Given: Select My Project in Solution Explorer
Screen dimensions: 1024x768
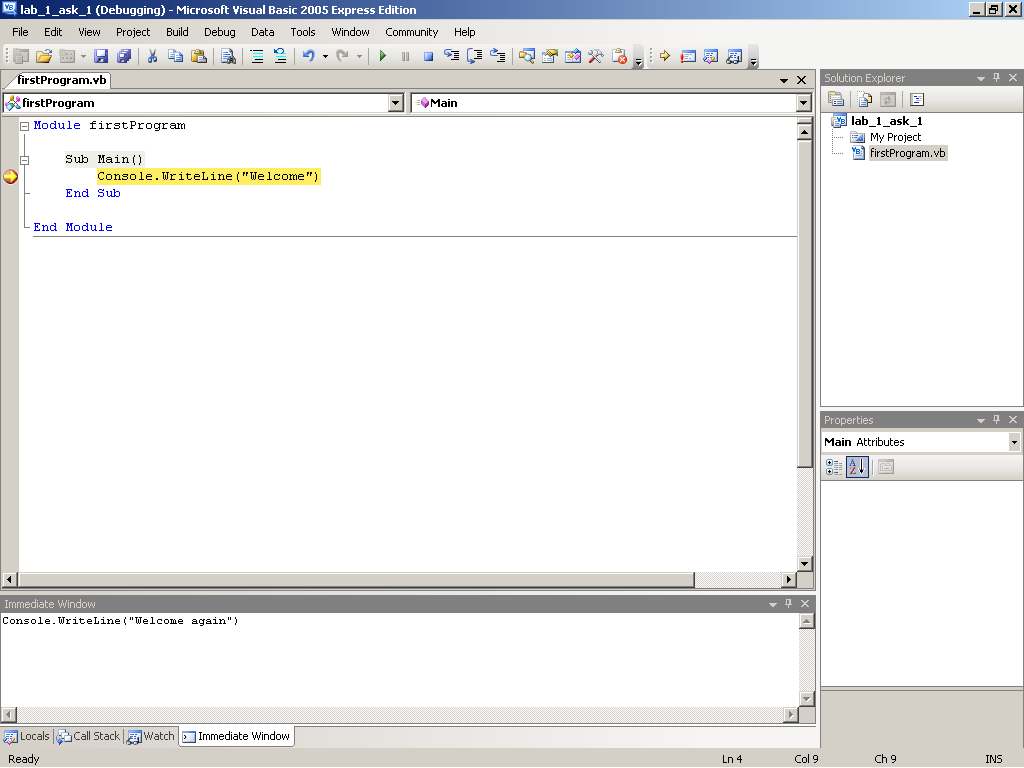Looking at the screenshot, I should tap(895, 137).
